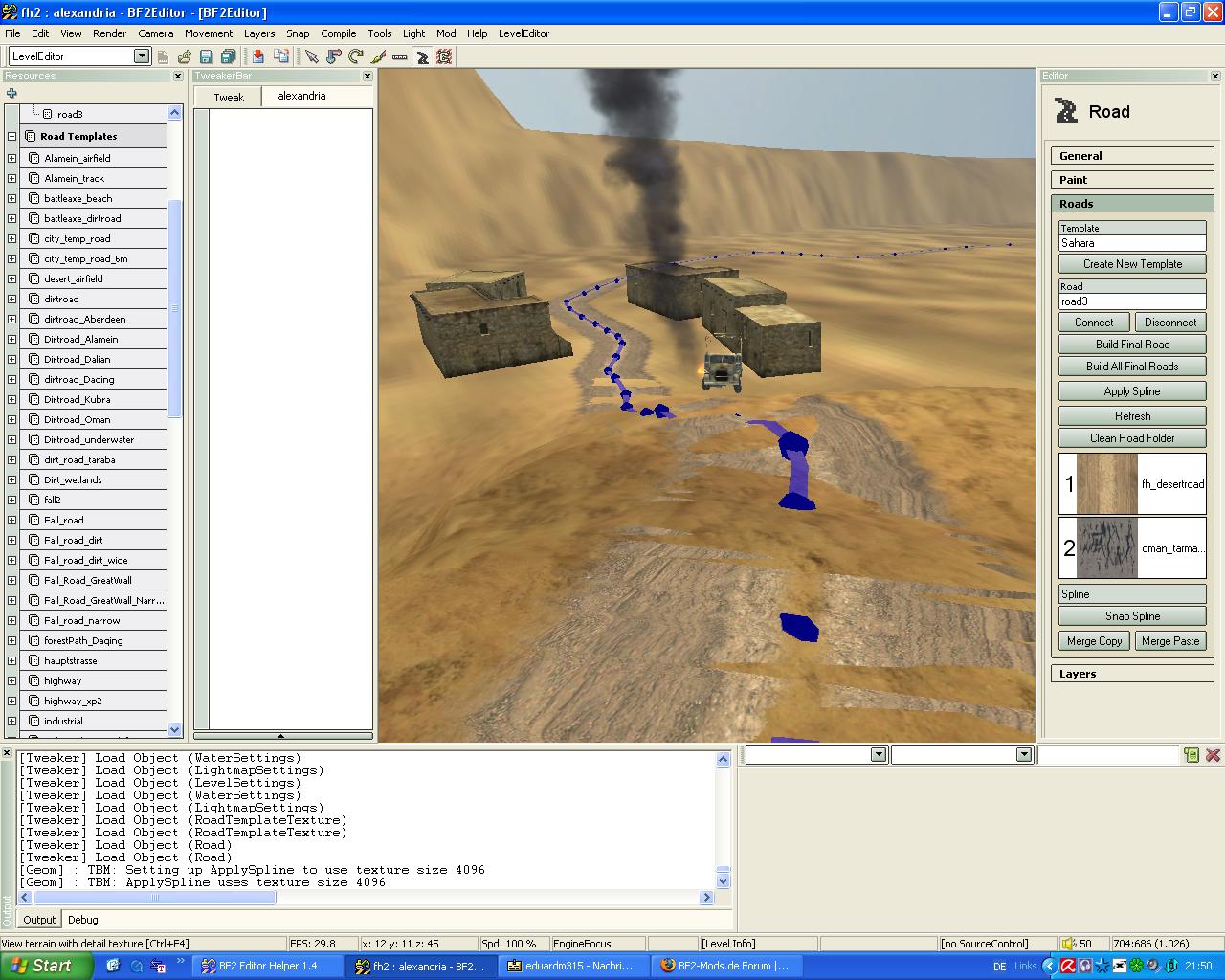Click Clean Road Folder button
Screen dimensions: 1225x980
click(x=1132, y=438)
